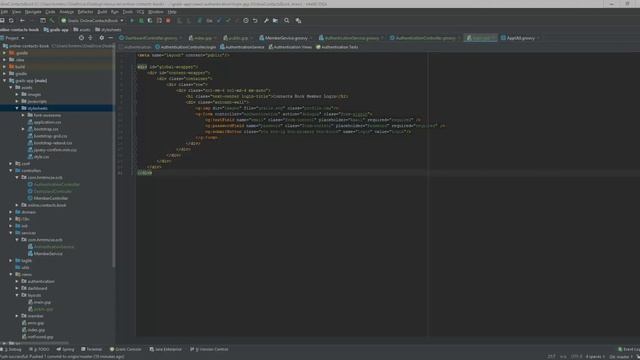
Task: Open Settings via the wrench icon
Action: pos(266,20)
